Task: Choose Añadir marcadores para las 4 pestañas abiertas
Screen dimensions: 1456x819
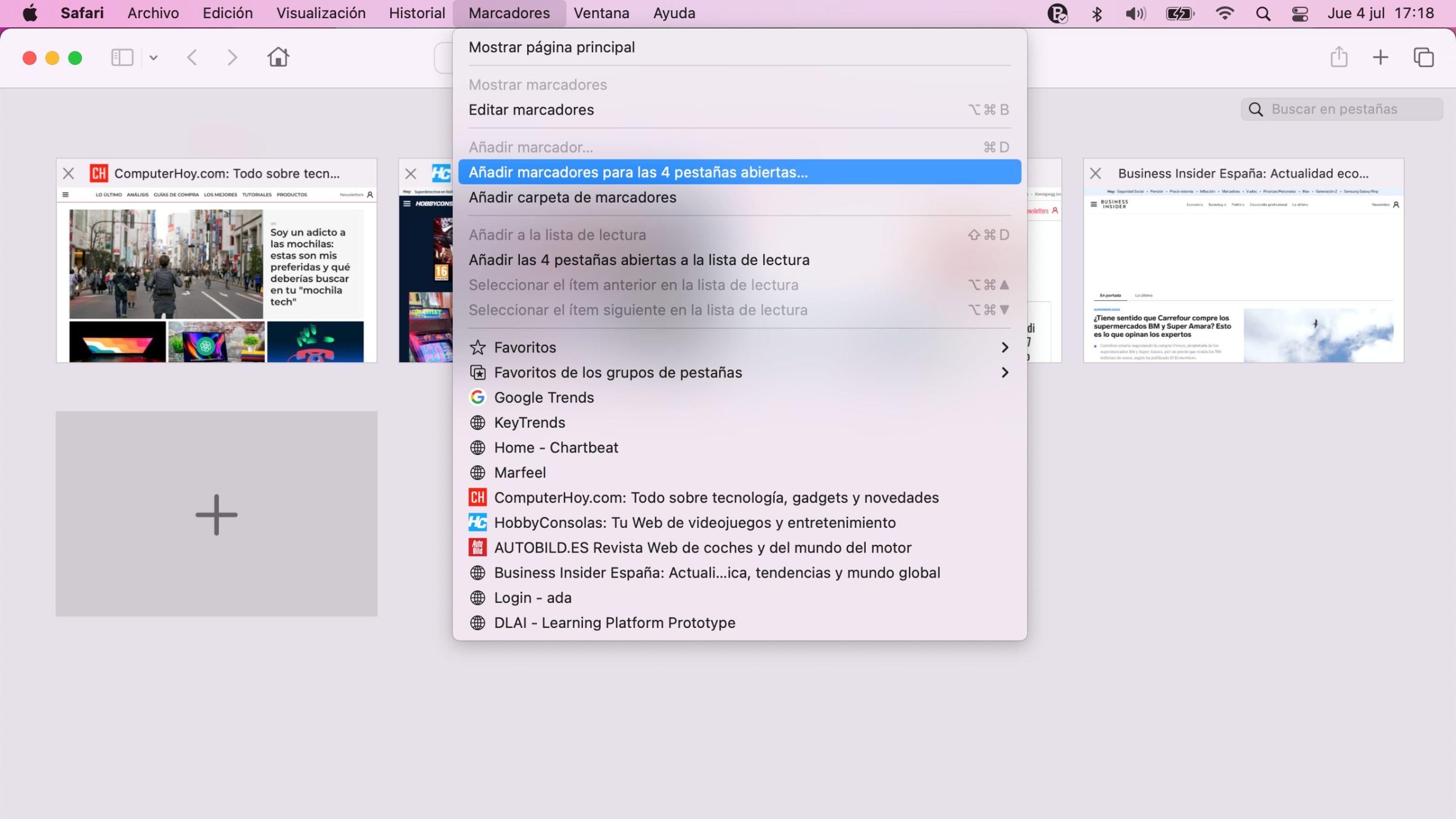Action: [739, 172]
